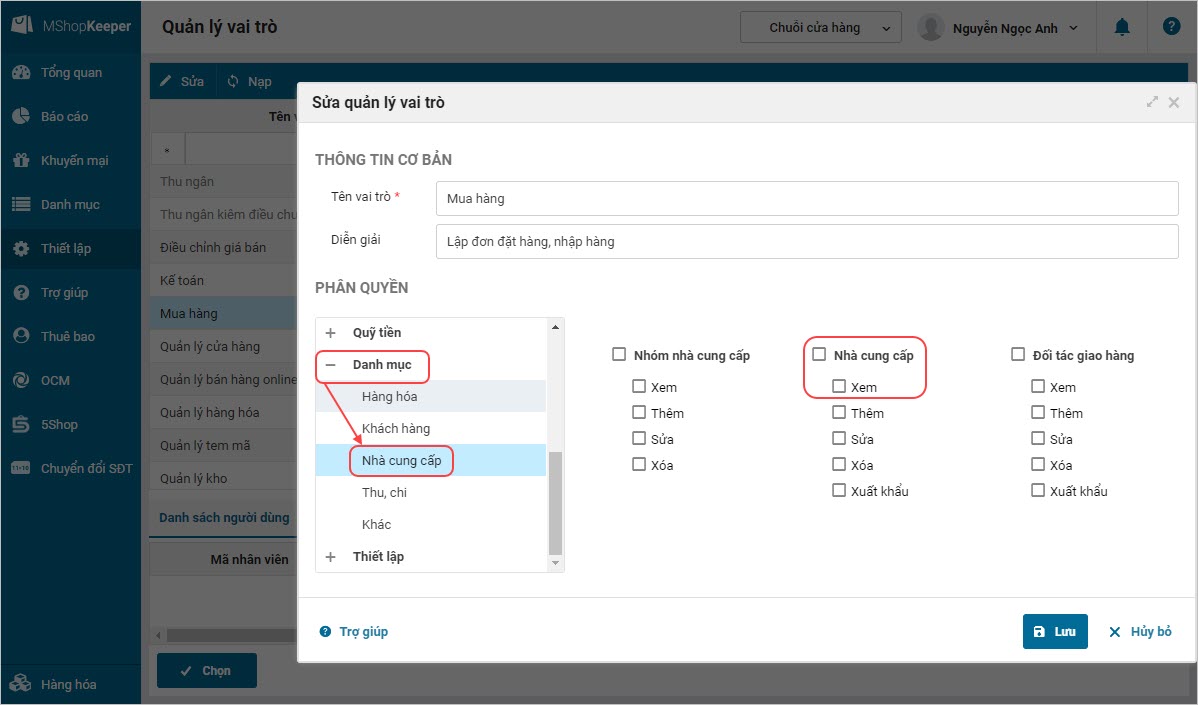Check the Nhà cung cấp permission checkbox

[x=819, y=355]
